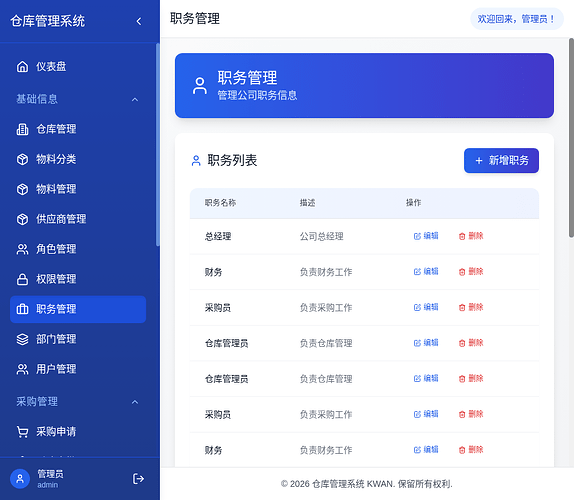Click the 新增职务 button
The height and width of the screenshot is (500, 574).
[x=501, y=160]
